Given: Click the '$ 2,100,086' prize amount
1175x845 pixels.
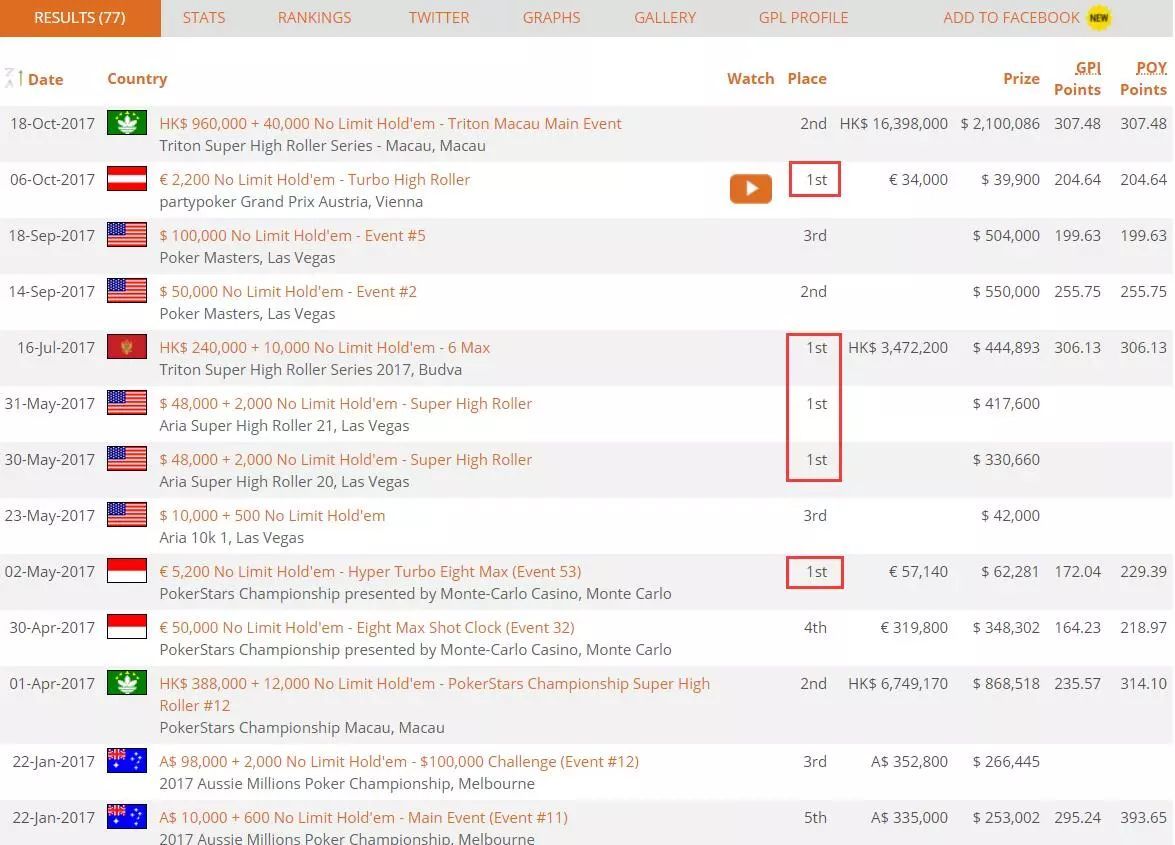Looking at the screenshot, I should pos(1000,124).
